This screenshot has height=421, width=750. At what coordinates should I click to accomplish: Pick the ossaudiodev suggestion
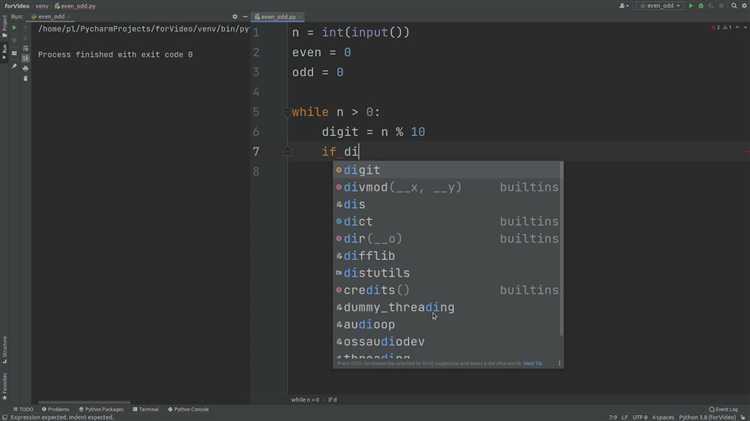coord(448,342)
